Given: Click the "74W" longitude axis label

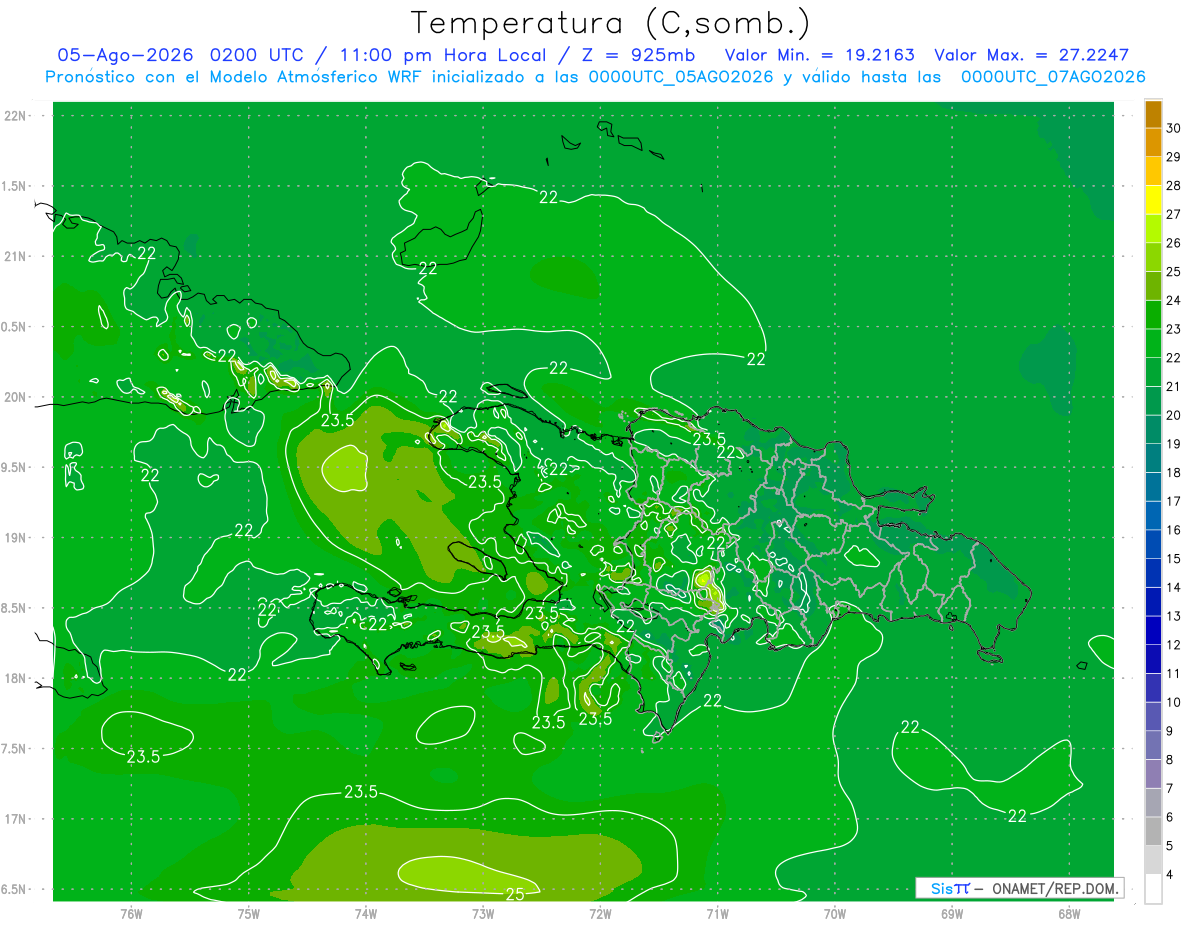Looking at the screenshot, I should tap(366, 913).
